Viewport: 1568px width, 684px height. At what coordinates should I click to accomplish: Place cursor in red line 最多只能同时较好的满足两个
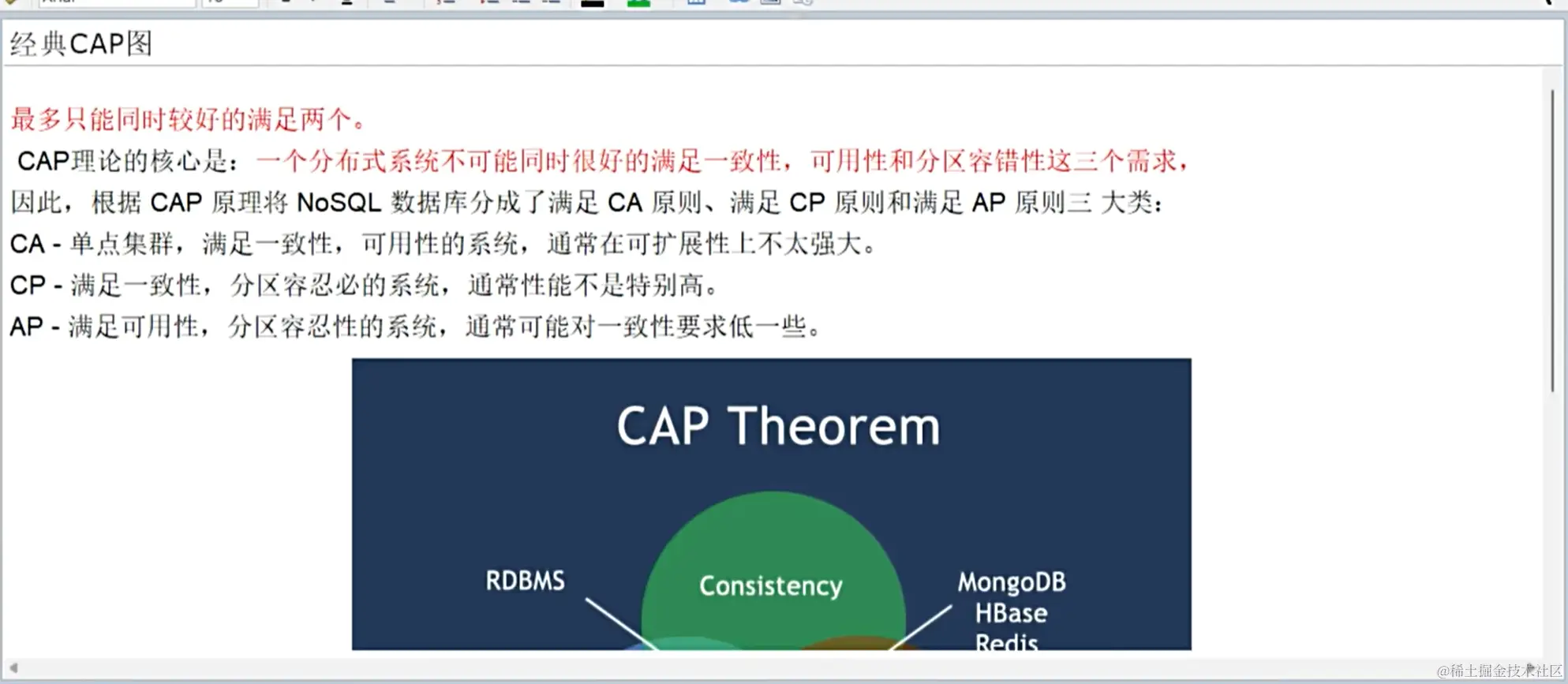coord(188,120)
